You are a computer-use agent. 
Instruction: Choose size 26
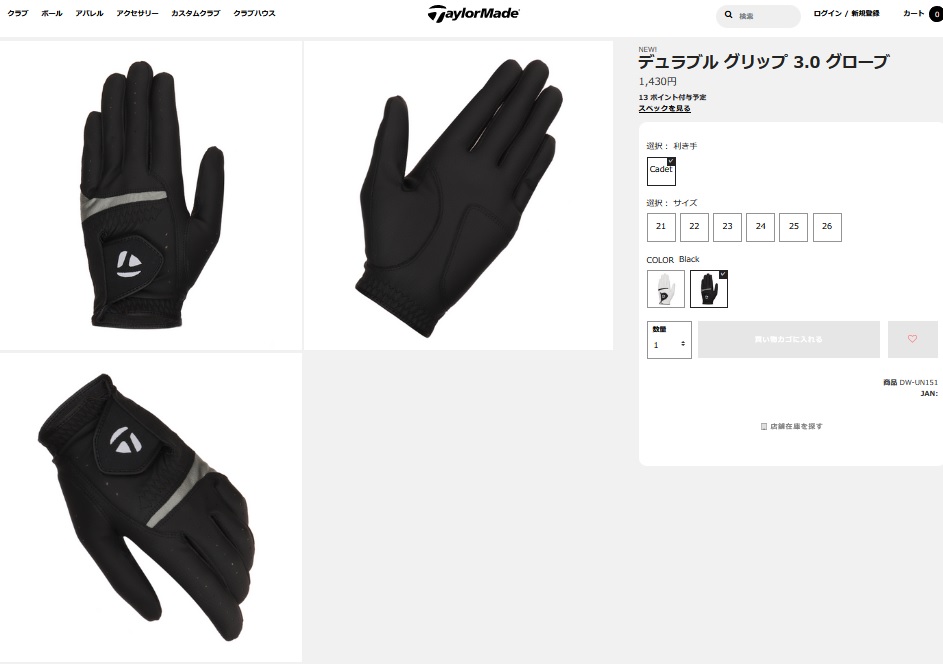tap(827, 227)
